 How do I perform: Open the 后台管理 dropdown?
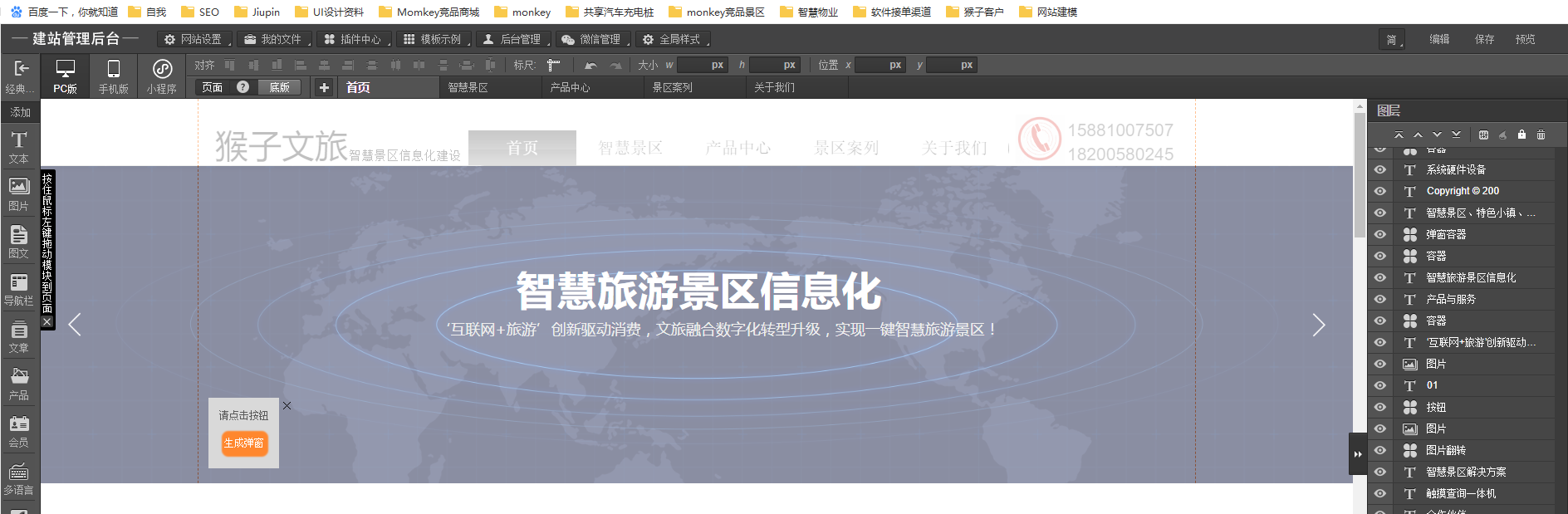[513, 39]
